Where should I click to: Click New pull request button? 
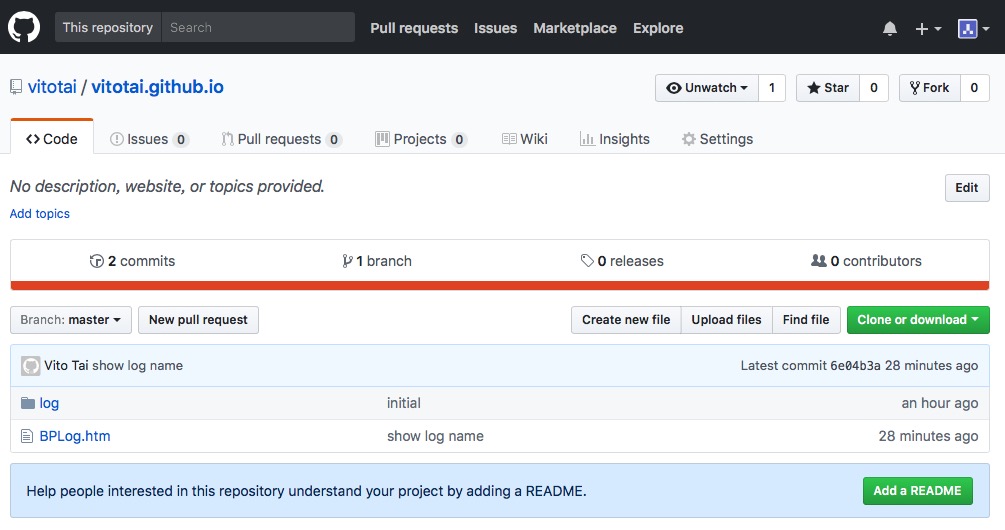click(x=198, y=320)
